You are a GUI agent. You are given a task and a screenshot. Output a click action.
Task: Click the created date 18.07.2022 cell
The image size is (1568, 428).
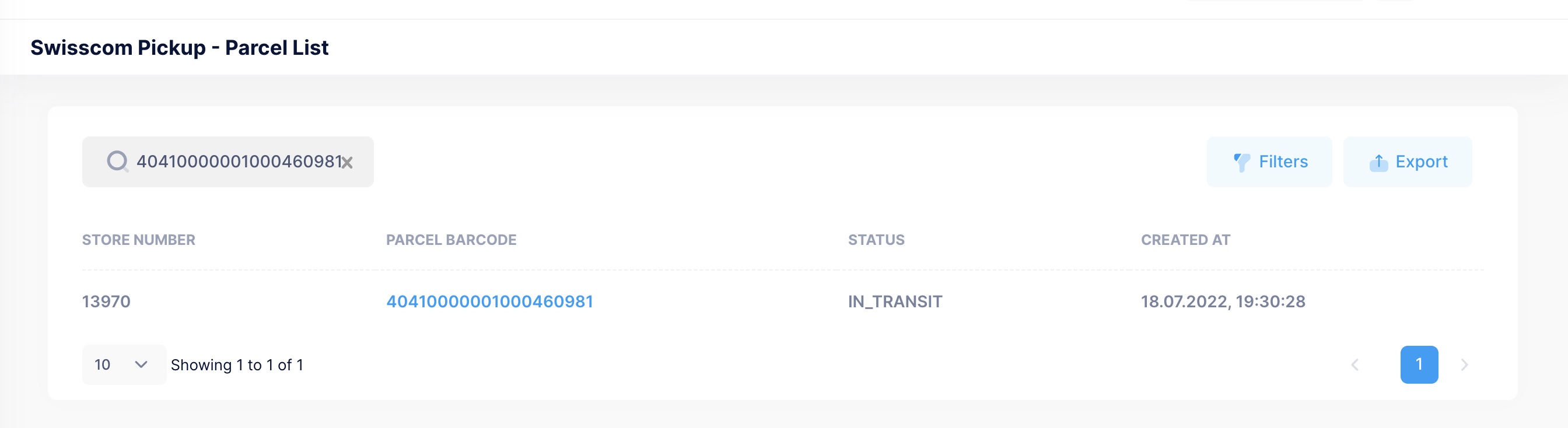1222,301
